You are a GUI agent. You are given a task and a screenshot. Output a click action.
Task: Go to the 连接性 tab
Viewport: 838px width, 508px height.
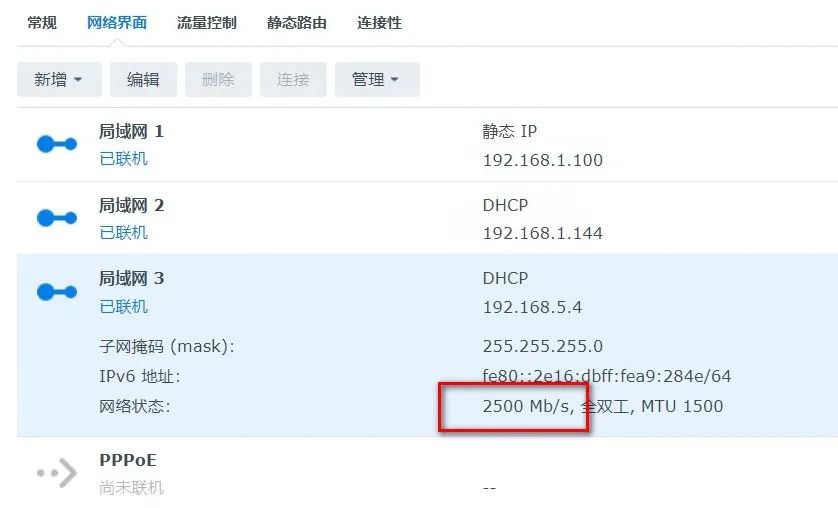coord(379,23)
